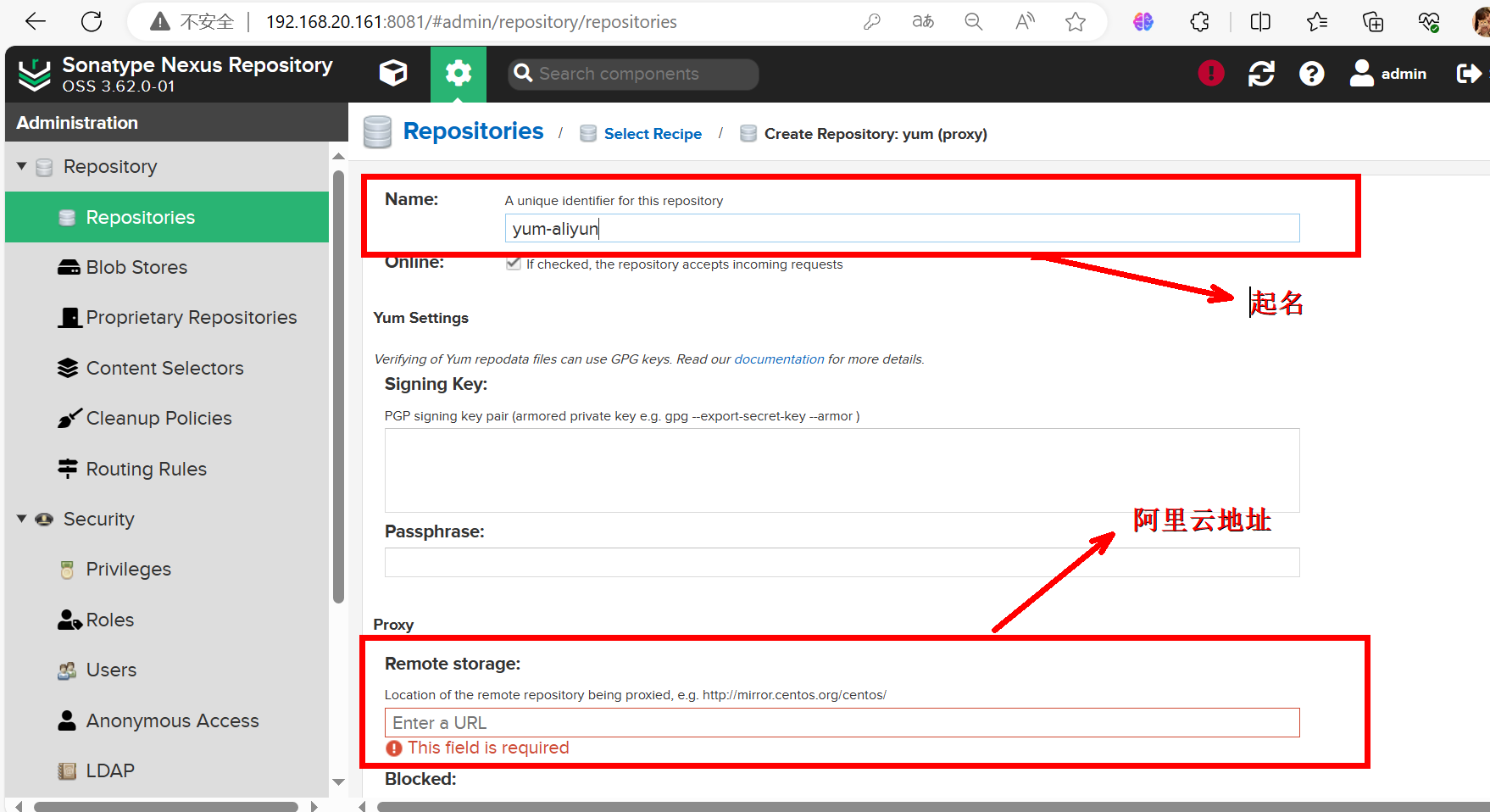This screenshot has height=812, width=1490.
Task: Open the favorites list icon
Action: [x=1317, y=21]
